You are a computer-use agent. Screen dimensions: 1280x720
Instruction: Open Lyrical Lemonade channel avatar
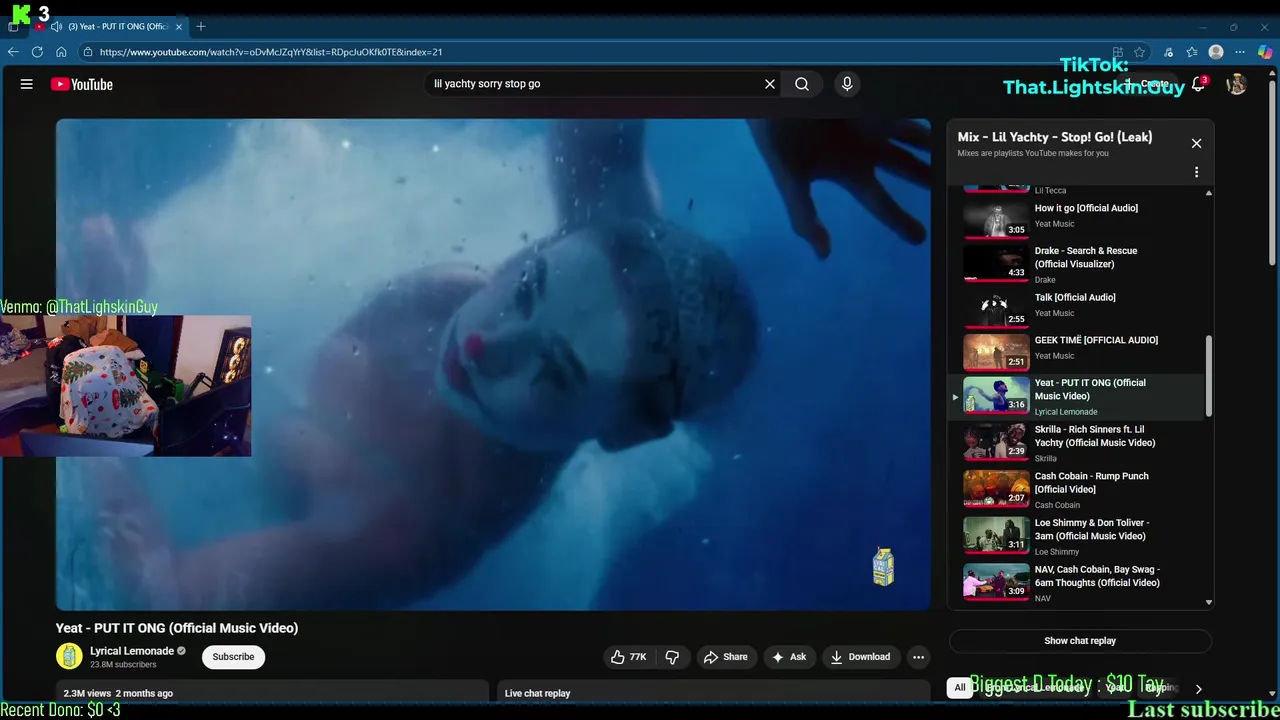pyautogui.click(x=69, y=657)
